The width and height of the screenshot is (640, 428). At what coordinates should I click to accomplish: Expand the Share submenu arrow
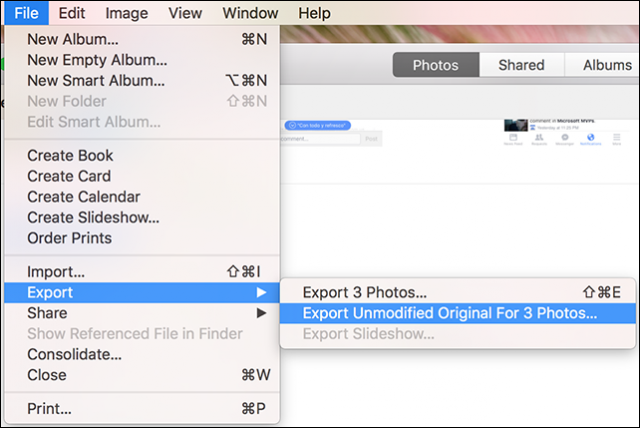tap(262, 313)
